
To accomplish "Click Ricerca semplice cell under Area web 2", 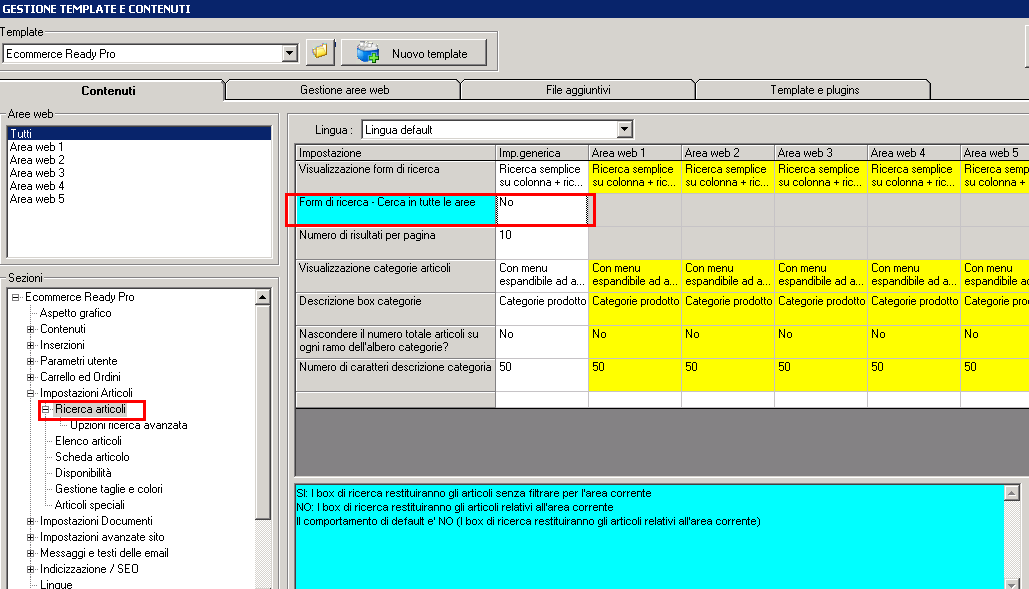I will tap(728, 176).
